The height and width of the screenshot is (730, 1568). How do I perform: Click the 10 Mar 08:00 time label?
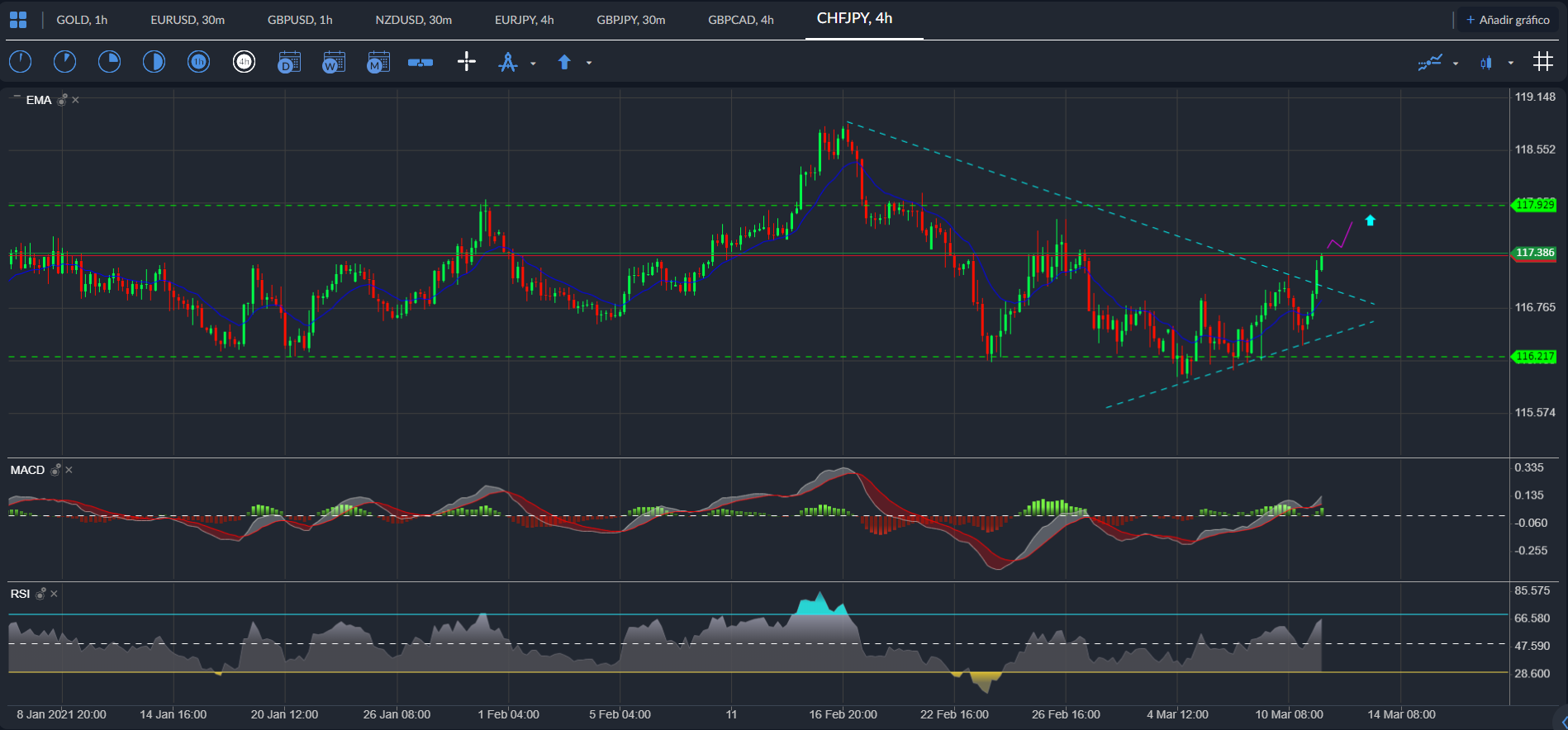(x=1290, y=714)
